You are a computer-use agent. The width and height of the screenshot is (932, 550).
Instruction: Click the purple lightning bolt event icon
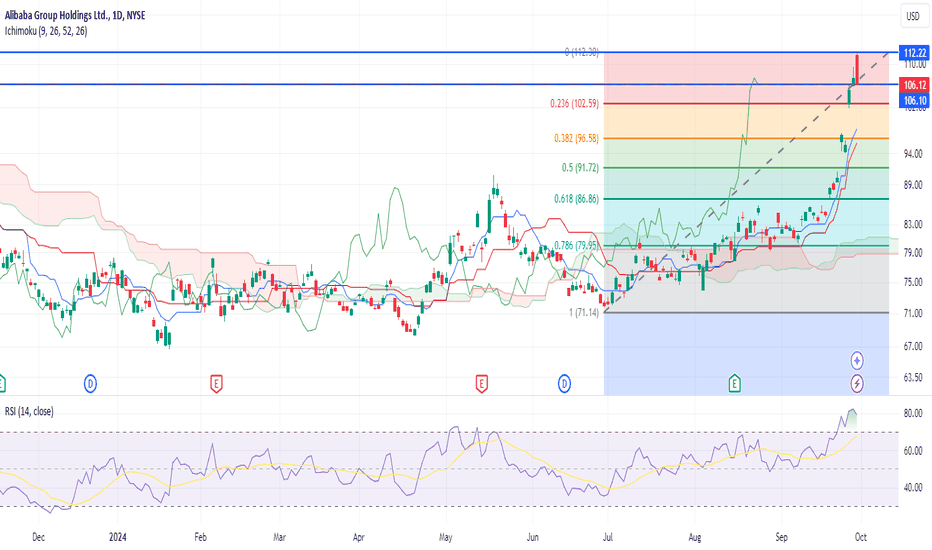(x=857, y=383)
